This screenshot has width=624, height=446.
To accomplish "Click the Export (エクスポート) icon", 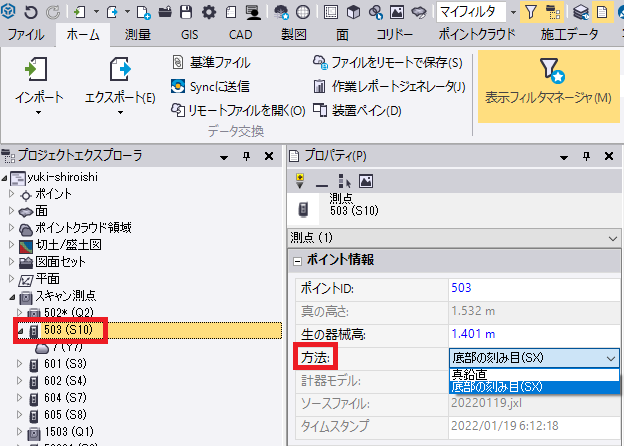I will click(119, 72).
